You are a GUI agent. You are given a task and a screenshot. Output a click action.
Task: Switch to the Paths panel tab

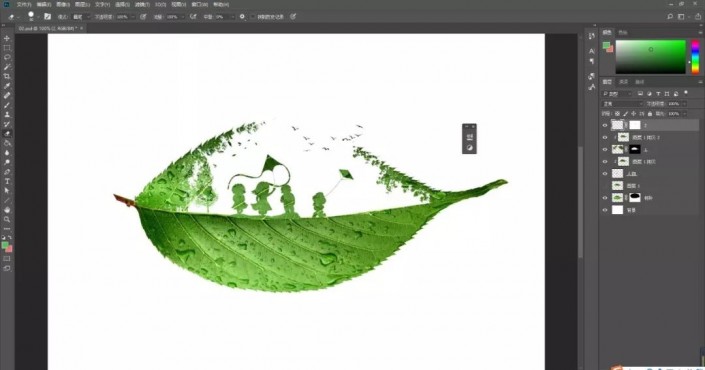tap(640, 82)
